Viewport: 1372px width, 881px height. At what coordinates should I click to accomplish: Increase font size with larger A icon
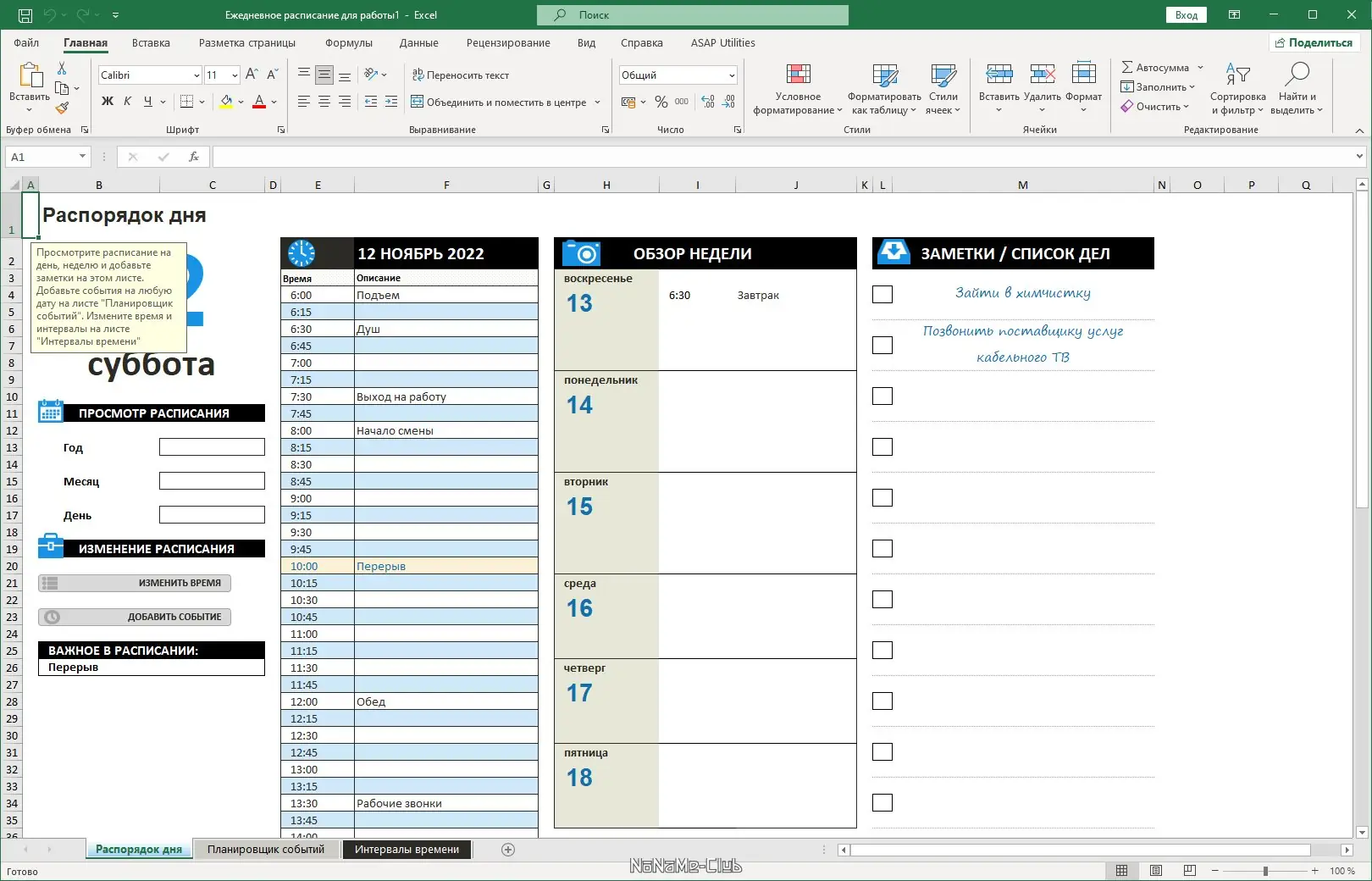tap(252, 75)
